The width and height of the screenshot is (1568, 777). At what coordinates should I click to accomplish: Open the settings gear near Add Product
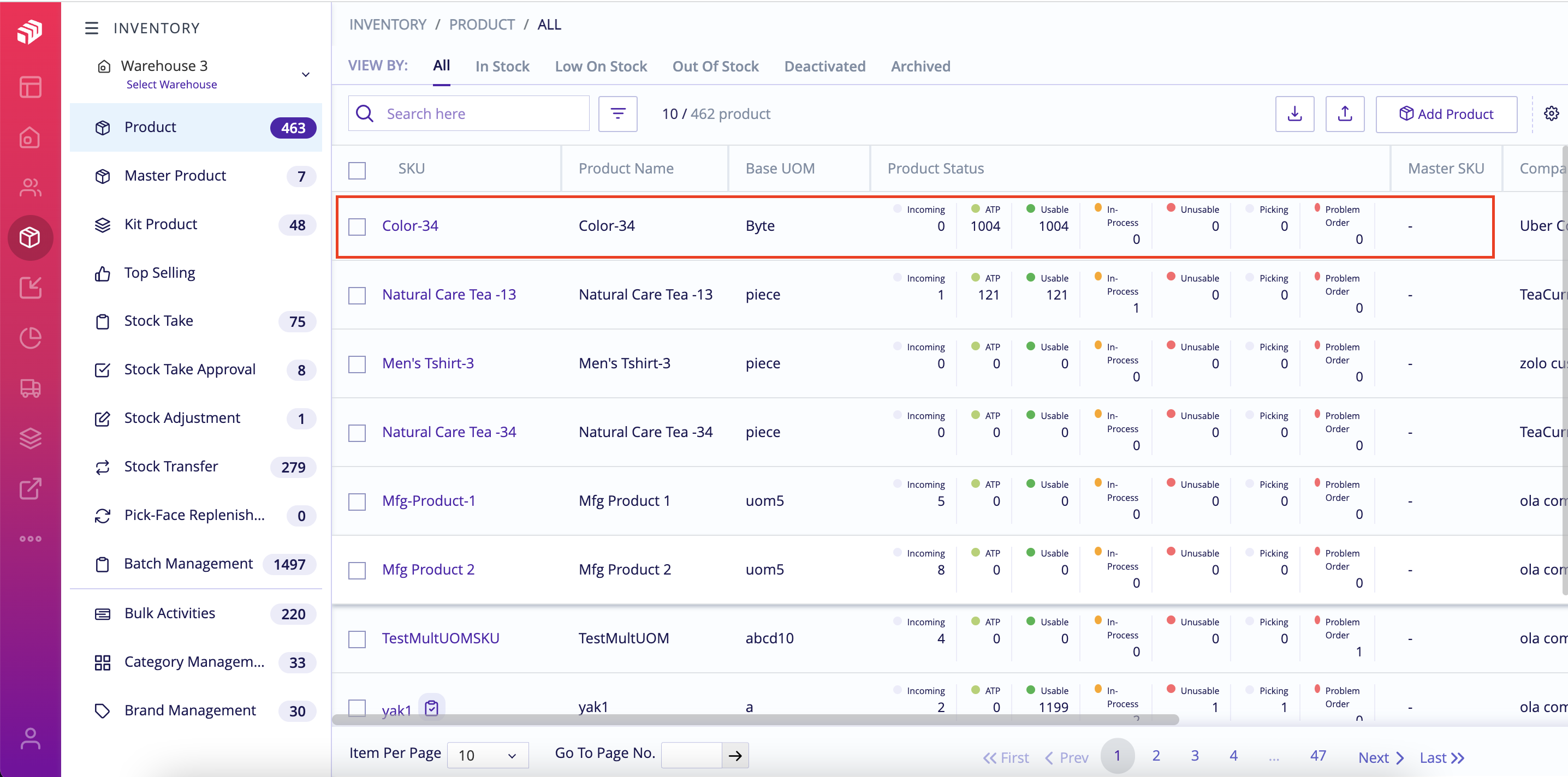pos(1552,112)
